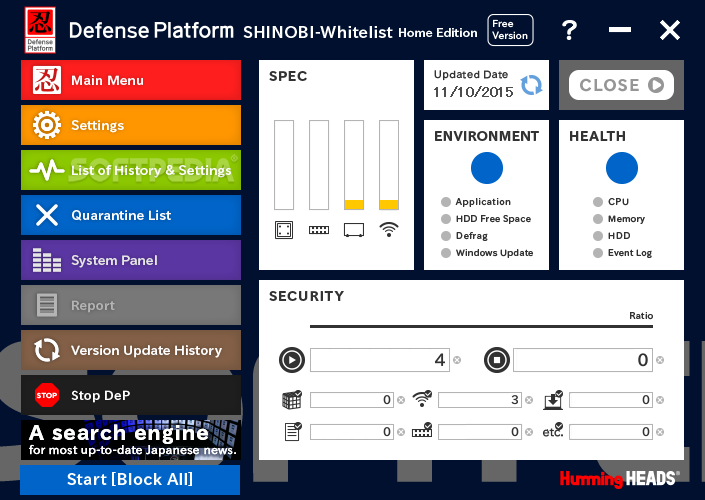Open the System Panel

pyautogui.click(x=131, y=260)
